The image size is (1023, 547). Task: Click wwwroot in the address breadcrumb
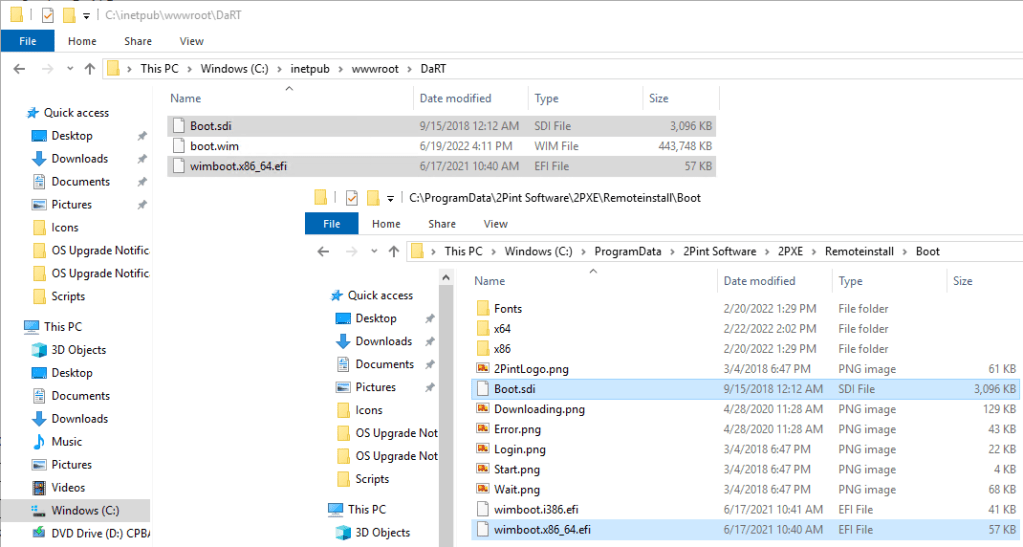pyautogui.click(x=375, y=69)
